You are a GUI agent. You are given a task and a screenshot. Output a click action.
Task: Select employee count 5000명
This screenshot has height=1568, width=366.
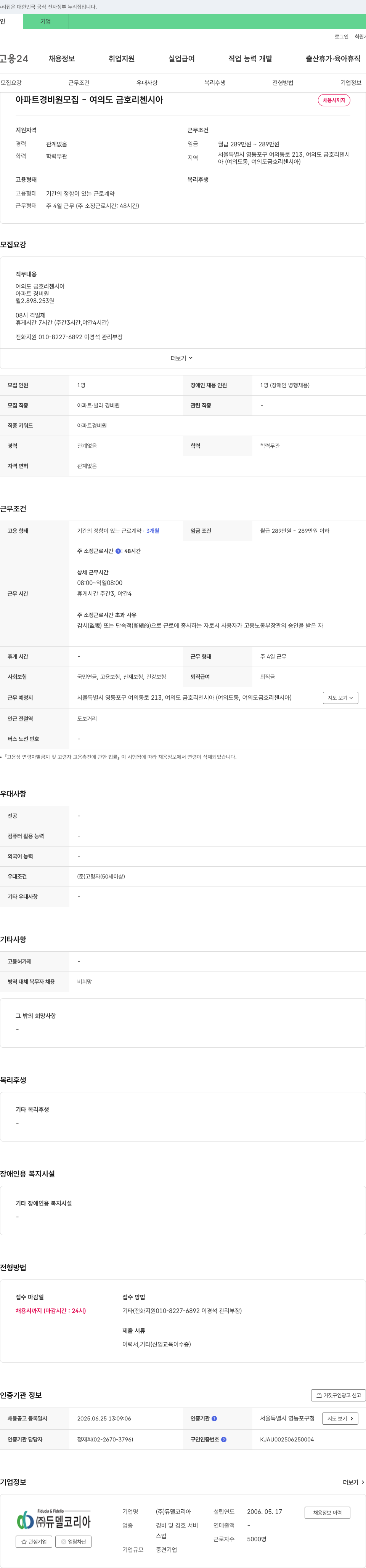(256, 1539)
